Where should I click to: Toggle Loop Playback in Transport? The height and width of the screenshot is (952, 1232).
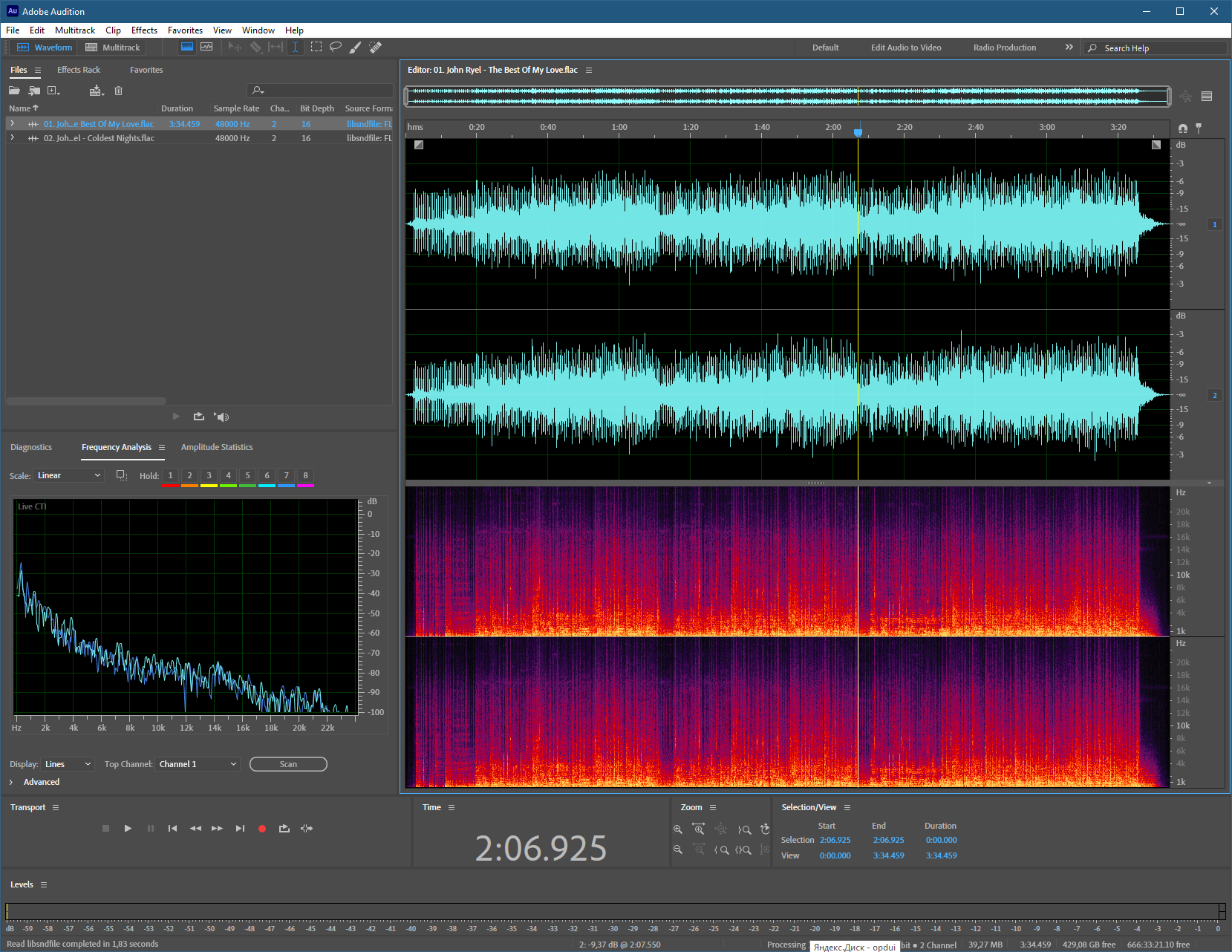click(284, 829)
